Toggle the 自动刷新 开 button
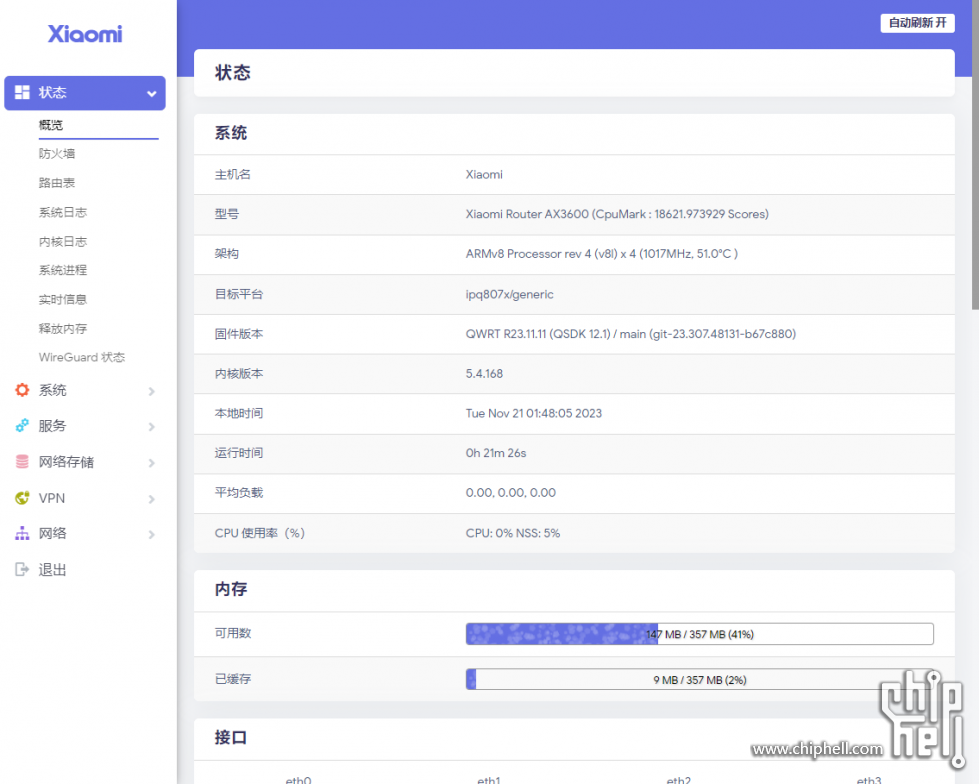 click(917, 23)
